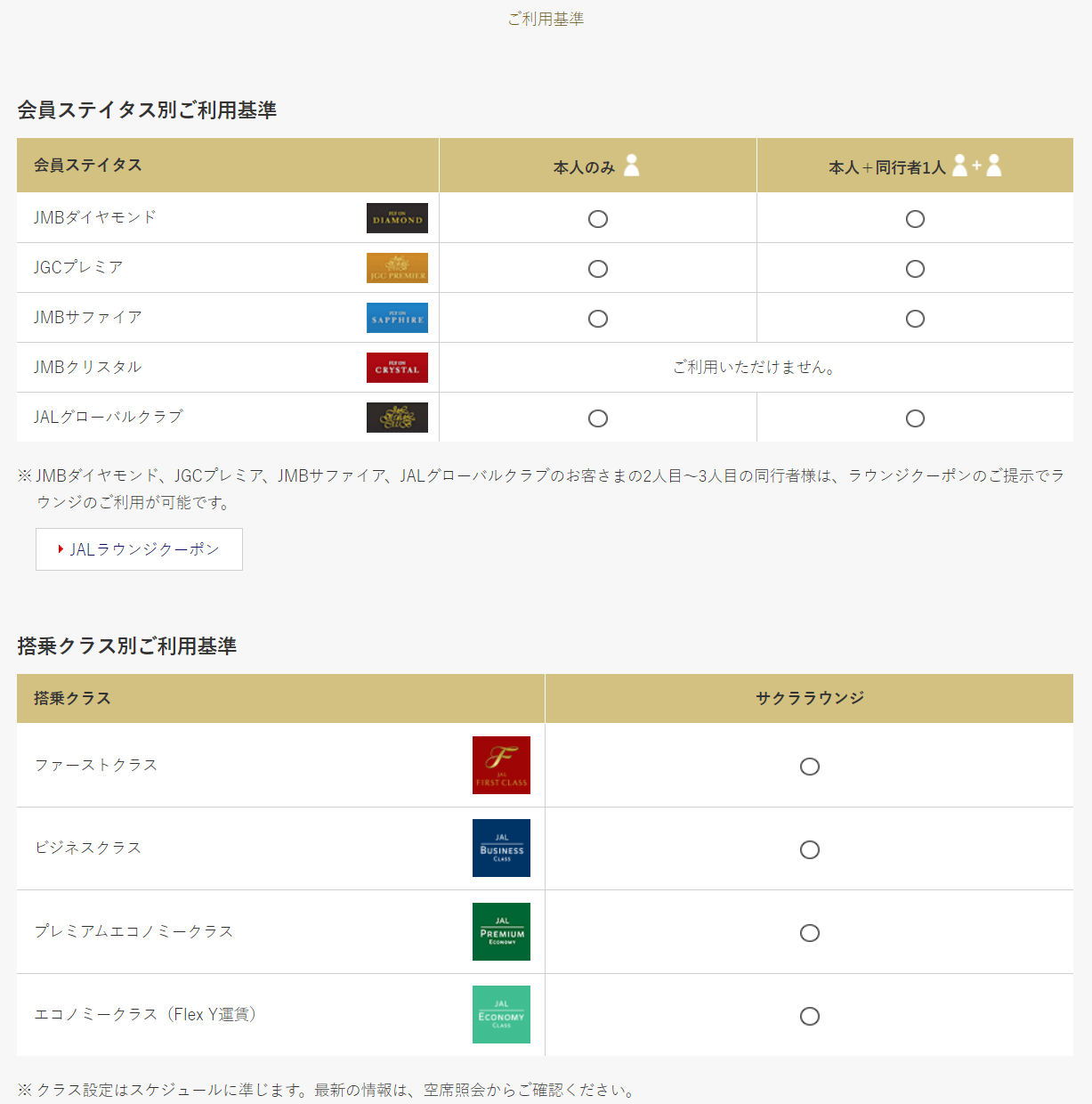Viewport: 1092px width, 1104px height.
Task: Click the JAL Global Club badge
Action: click(397, 418)
